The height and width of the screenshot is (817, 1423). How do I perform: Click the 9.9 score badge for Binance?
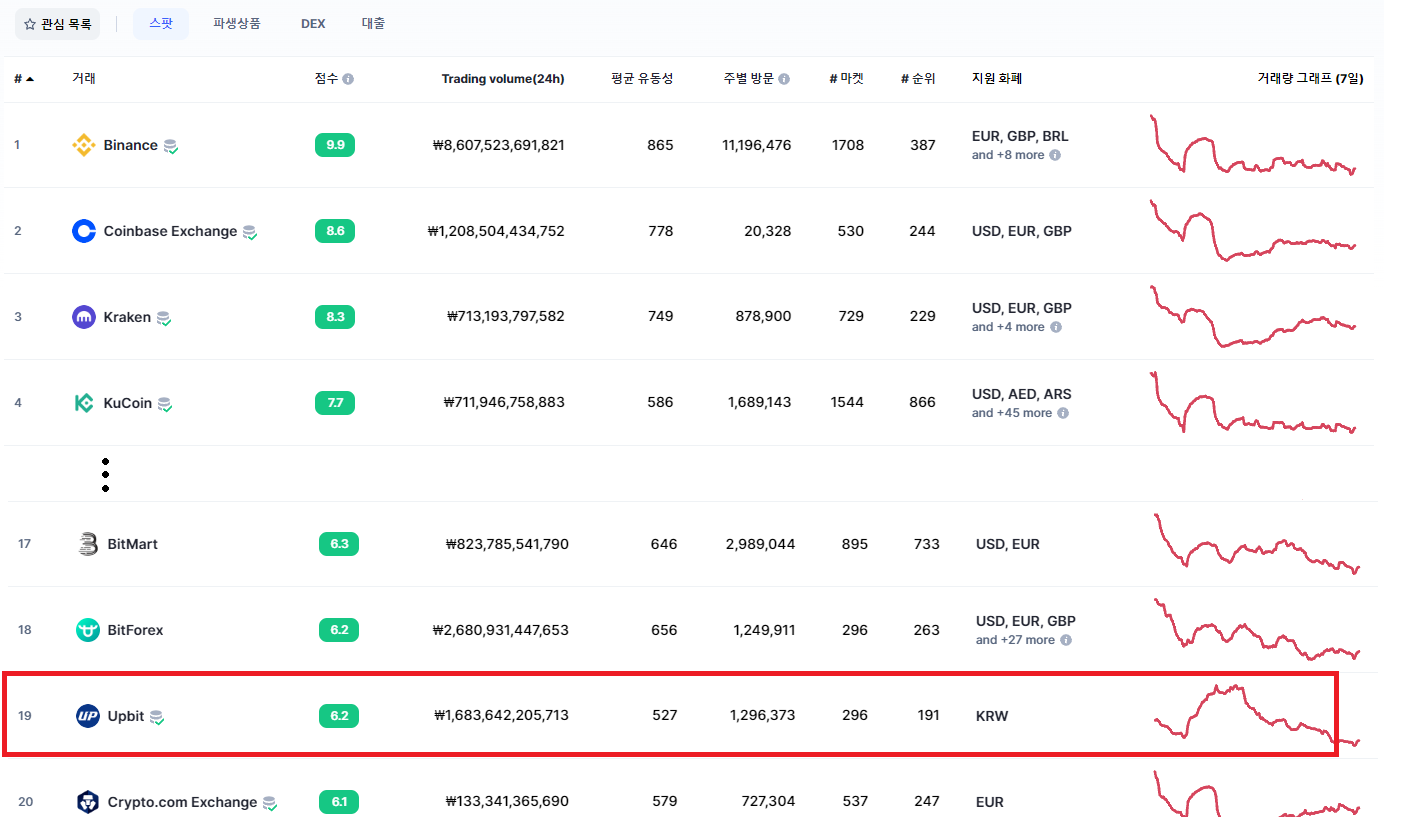click(335, 146)
